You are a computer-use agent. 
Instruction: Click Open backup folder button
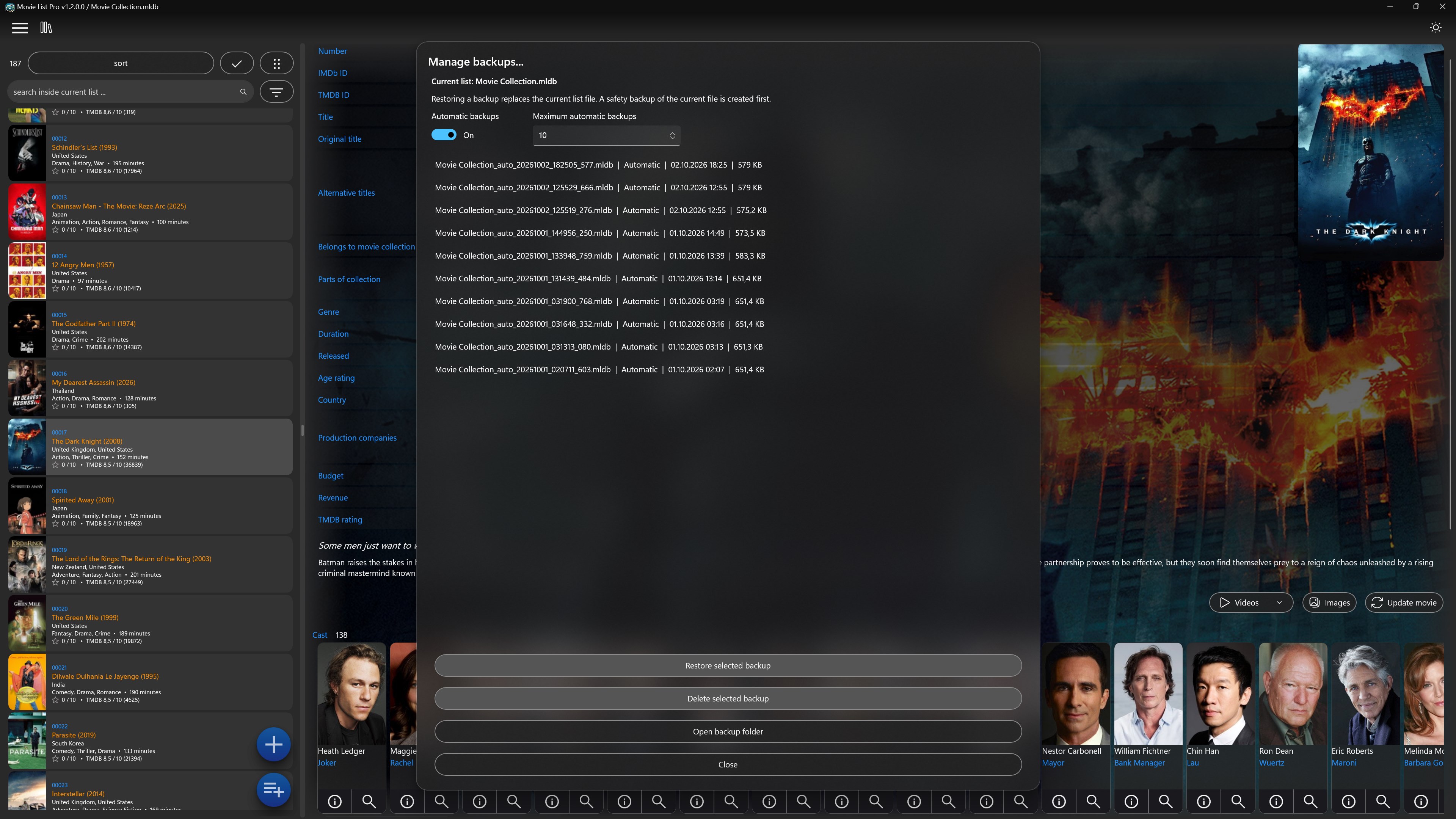click(x=728, y=731)
